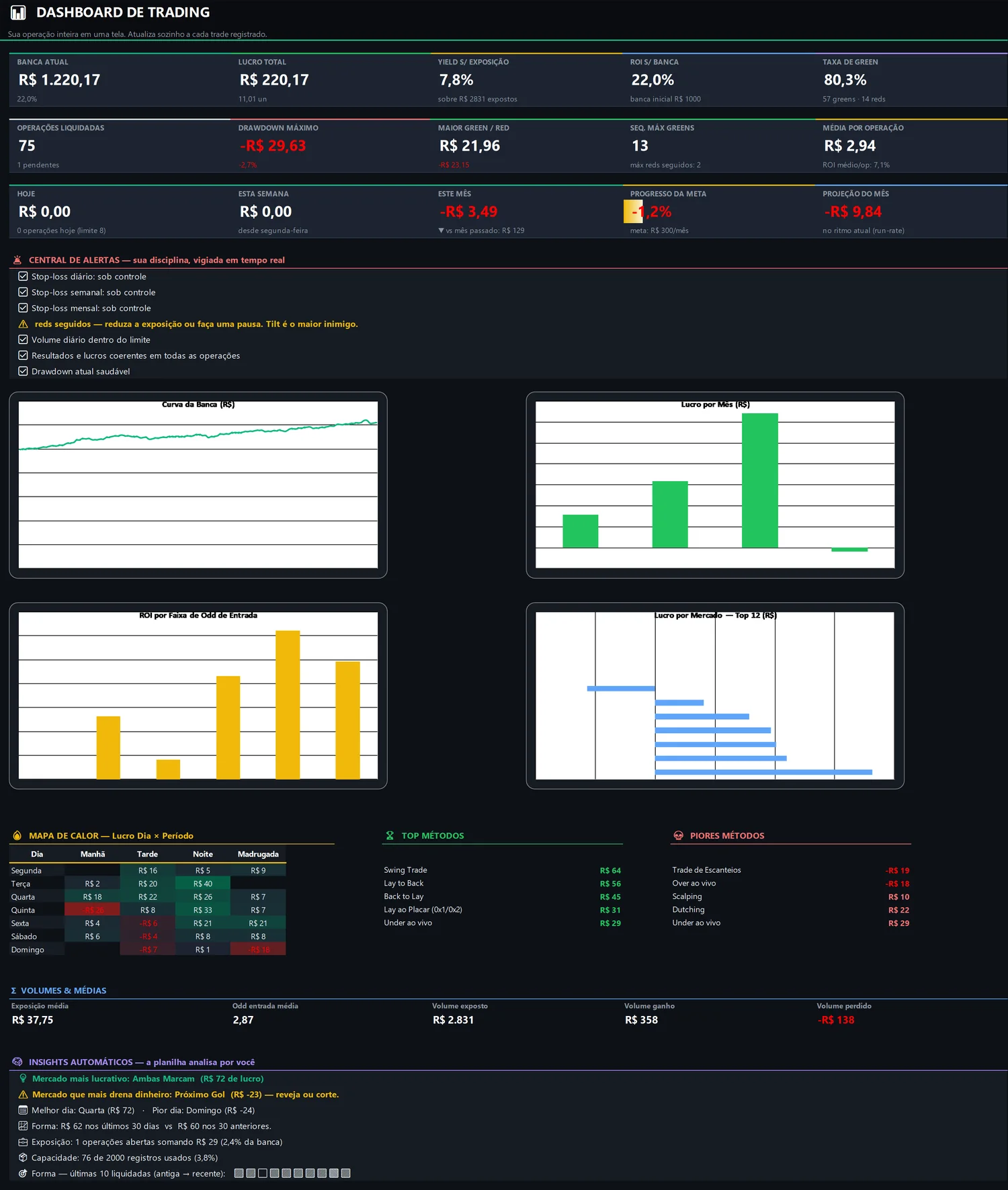Select the ROI s/ Banca value 22,0%

click(x=653, y=80)
